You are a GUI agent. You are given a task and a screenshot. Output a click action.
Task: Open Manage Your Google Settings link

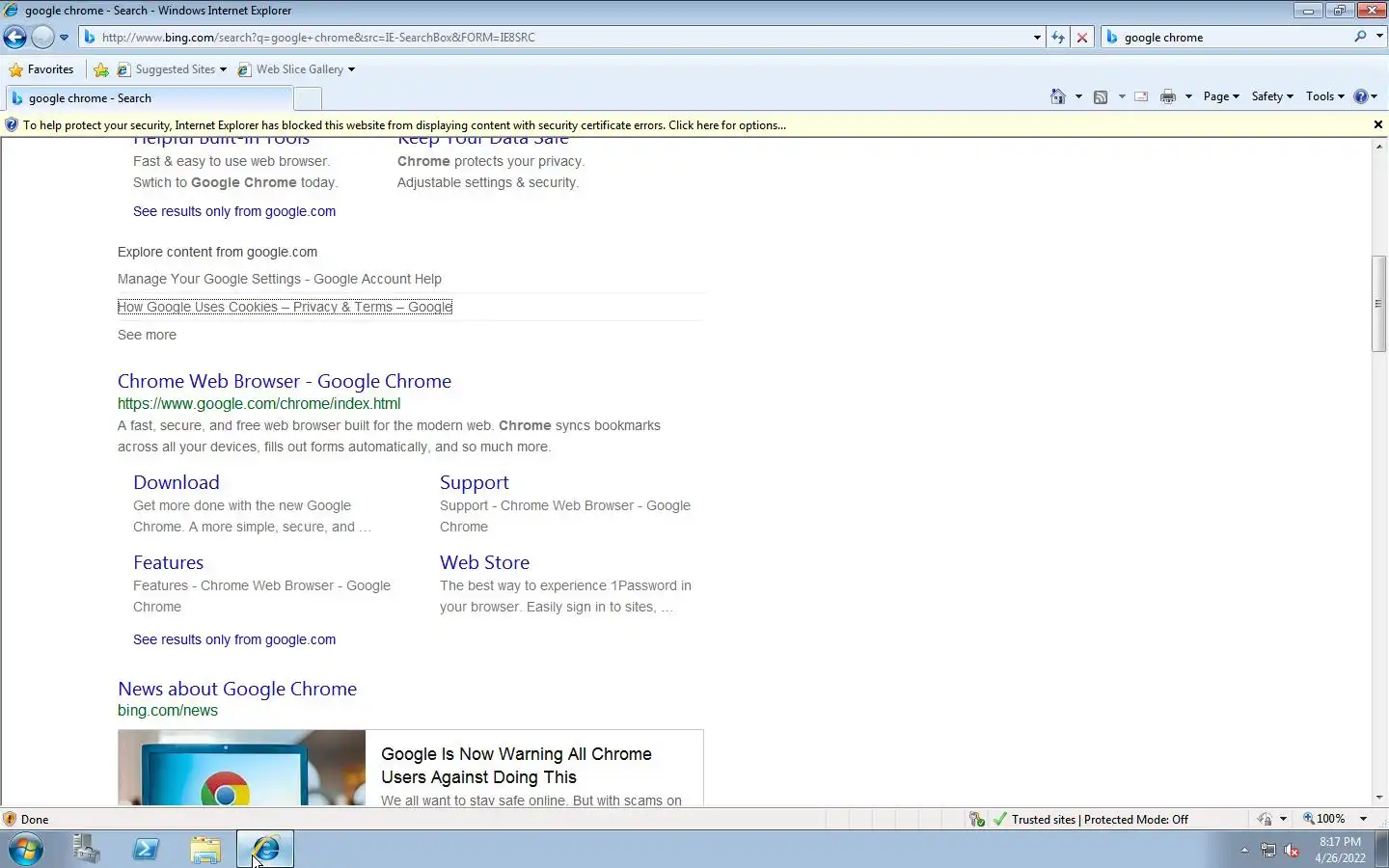pyautogui.click(x=280, y=279)
